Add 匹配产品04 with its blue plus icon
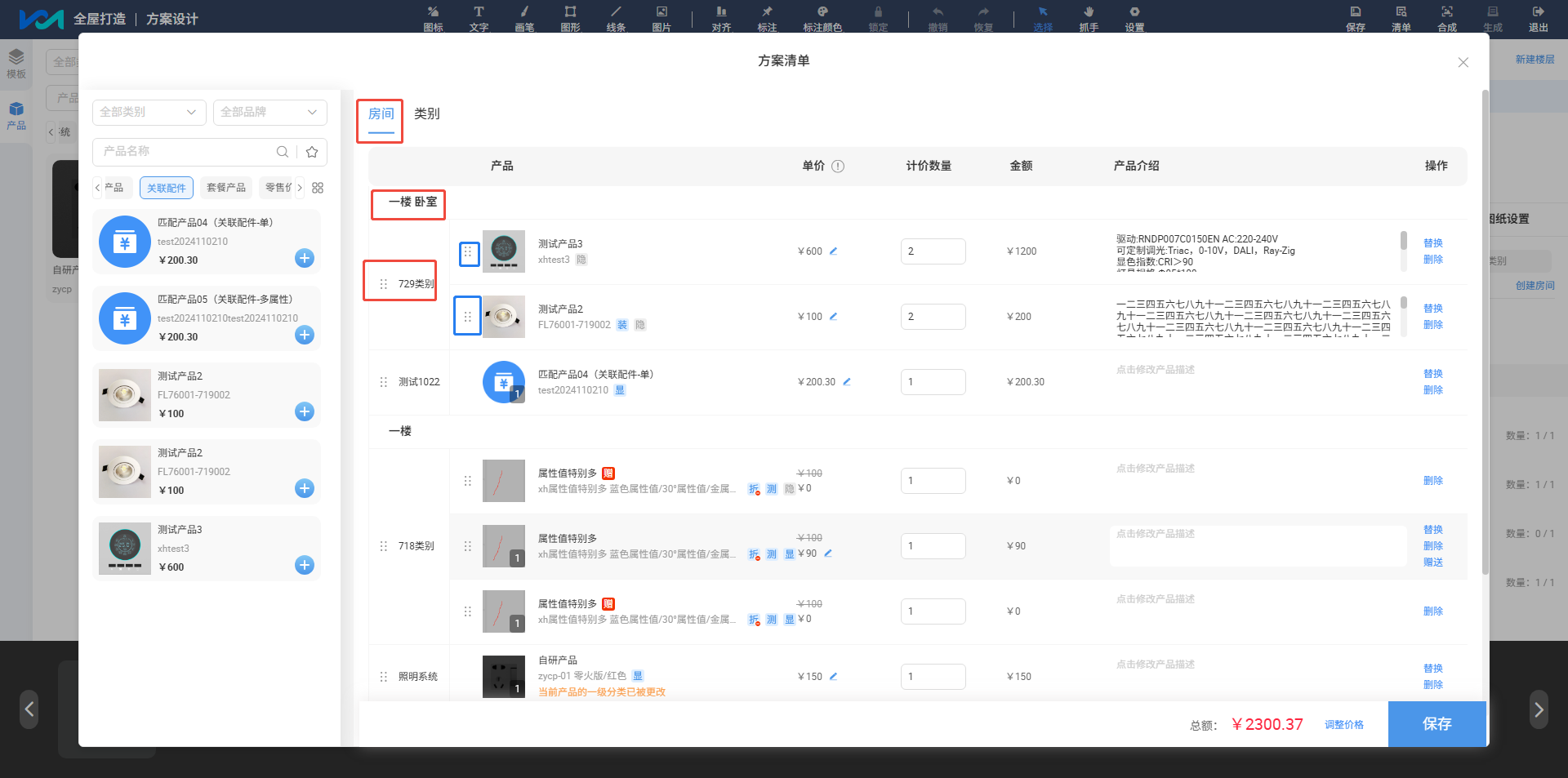Image resolution: width=1568 pixels, height=778 pixels. [305, 258]
